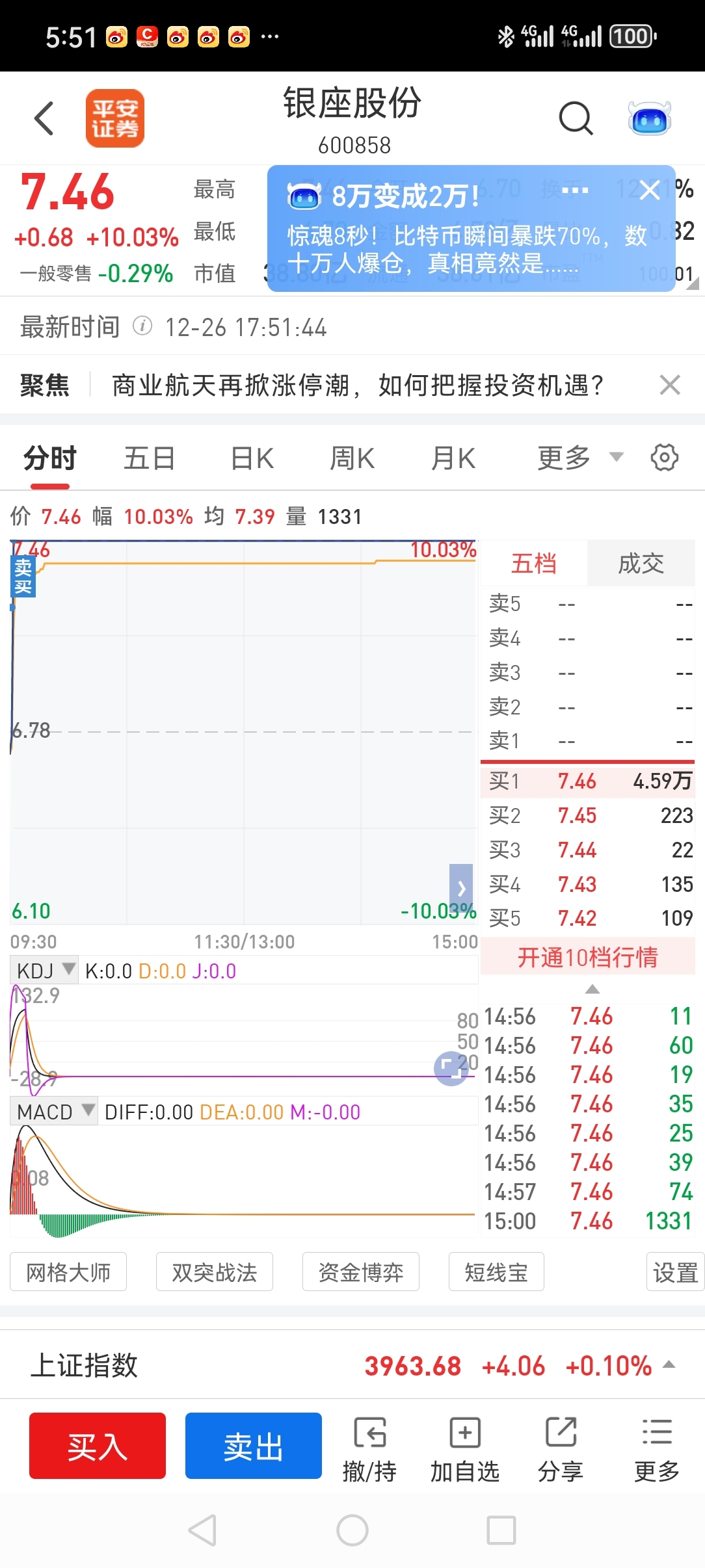This screenshot has height=1568, width=705.
Task: Expand the 更多 chart period dropdown
Action: pos(580,458)
